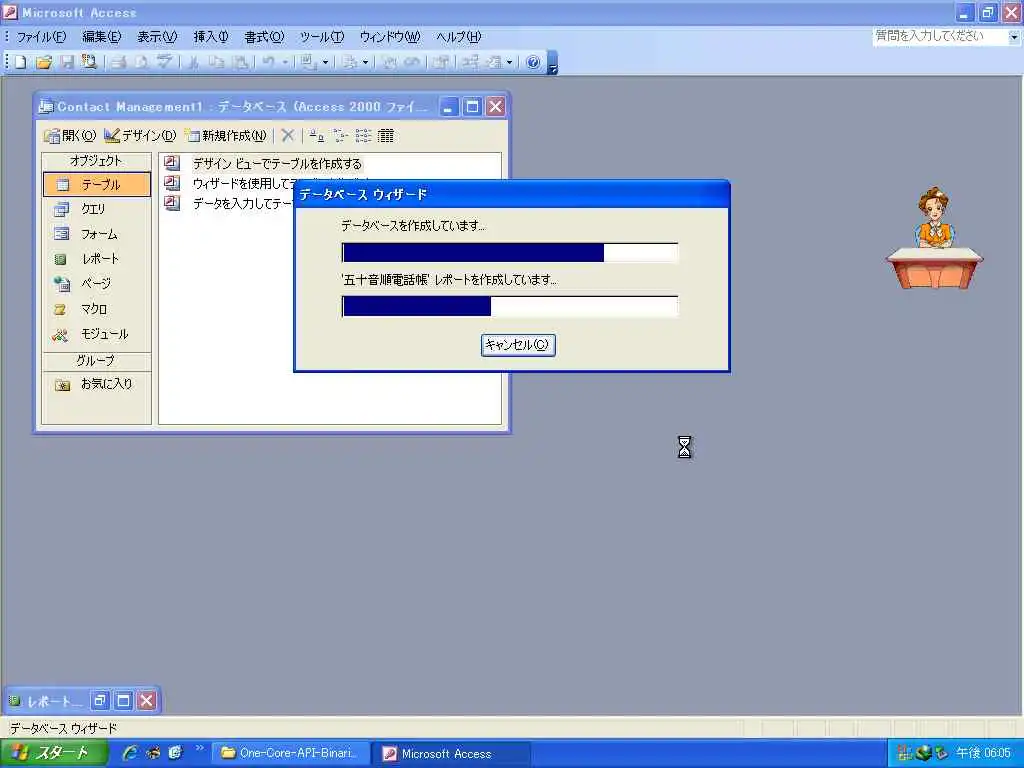Click the Spelling check icon in toolbar

164,62
